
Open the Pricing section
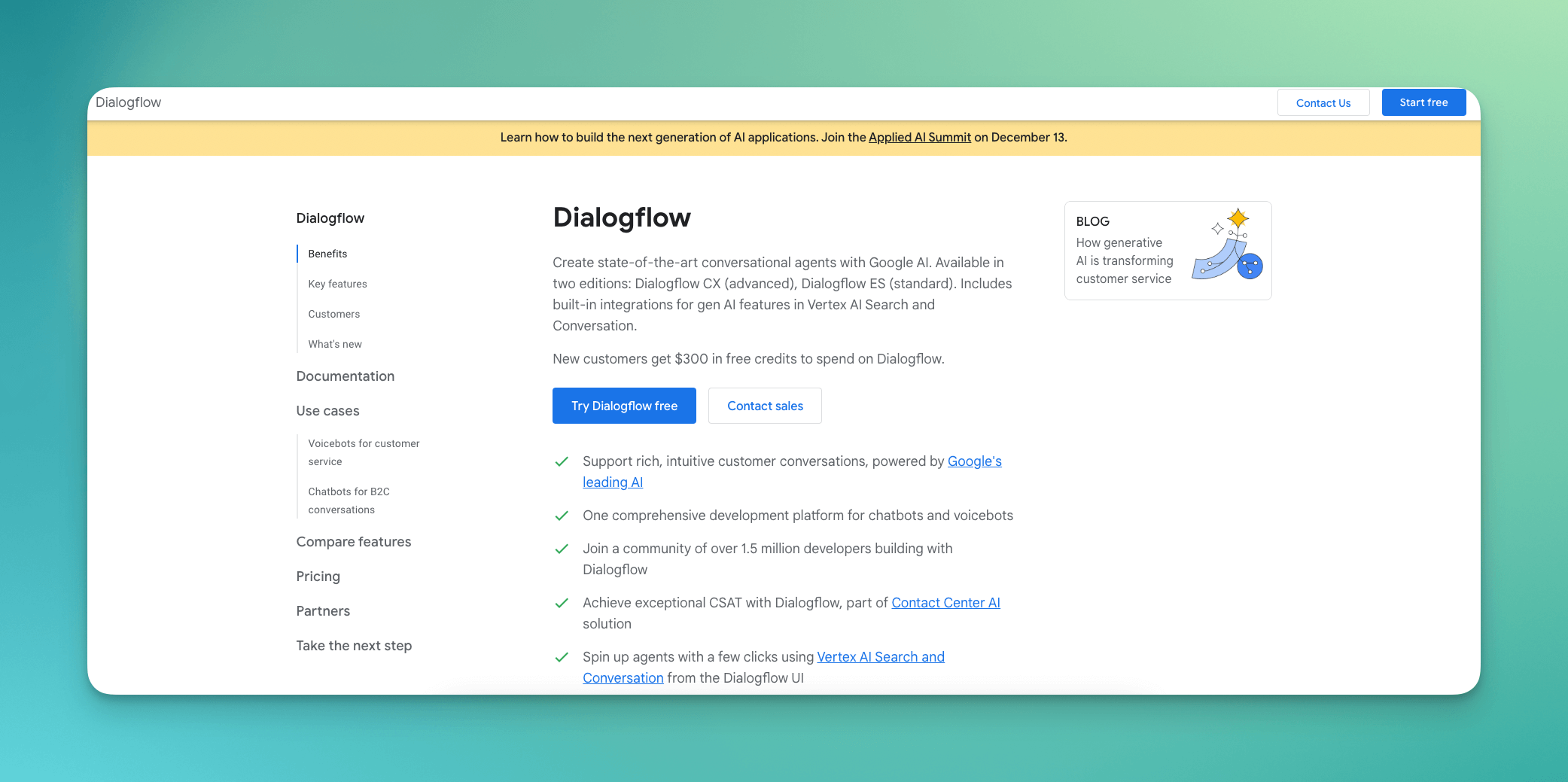point(318,577)
